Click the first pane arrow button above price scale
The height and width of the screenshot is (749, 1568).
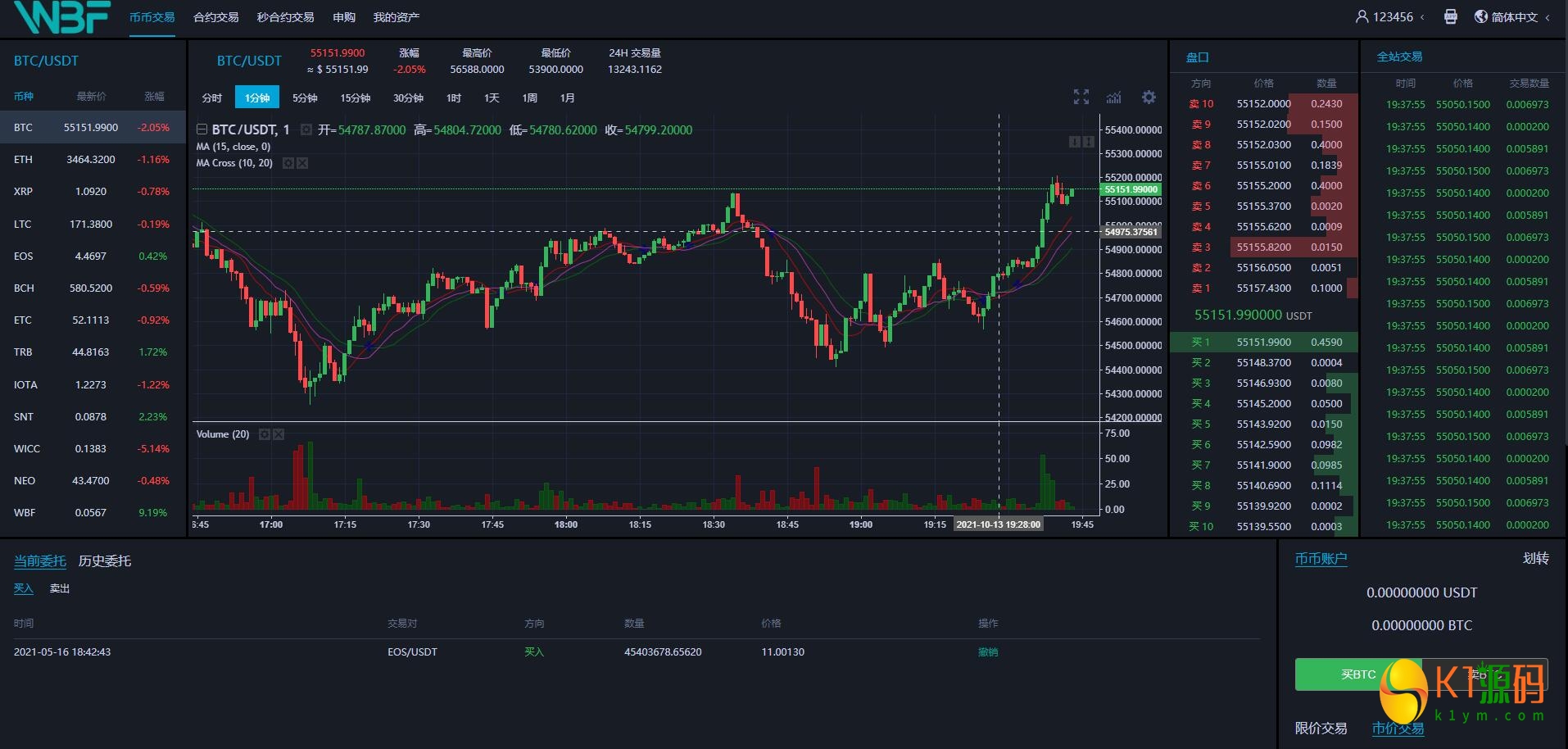click(x=1074, y=142)
